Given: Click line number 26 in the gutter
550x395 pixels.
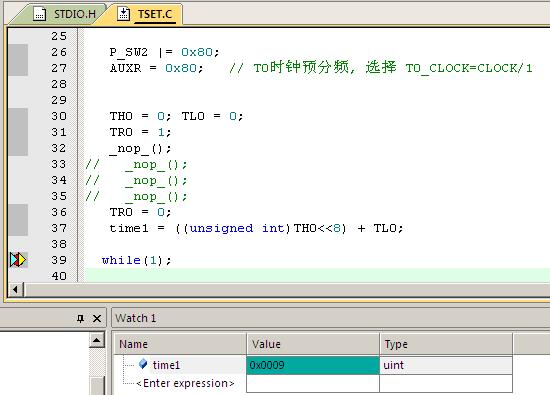Looking at the screenshot, I should click(59, 52).
